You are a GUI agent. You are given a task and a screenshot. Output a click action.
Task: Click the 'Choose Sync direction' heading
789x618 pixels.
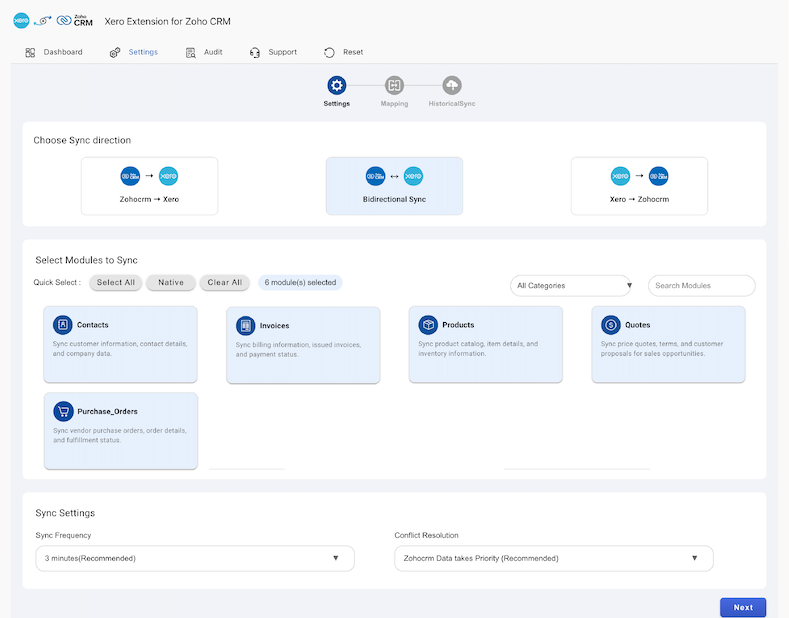[x=82, y=140]
